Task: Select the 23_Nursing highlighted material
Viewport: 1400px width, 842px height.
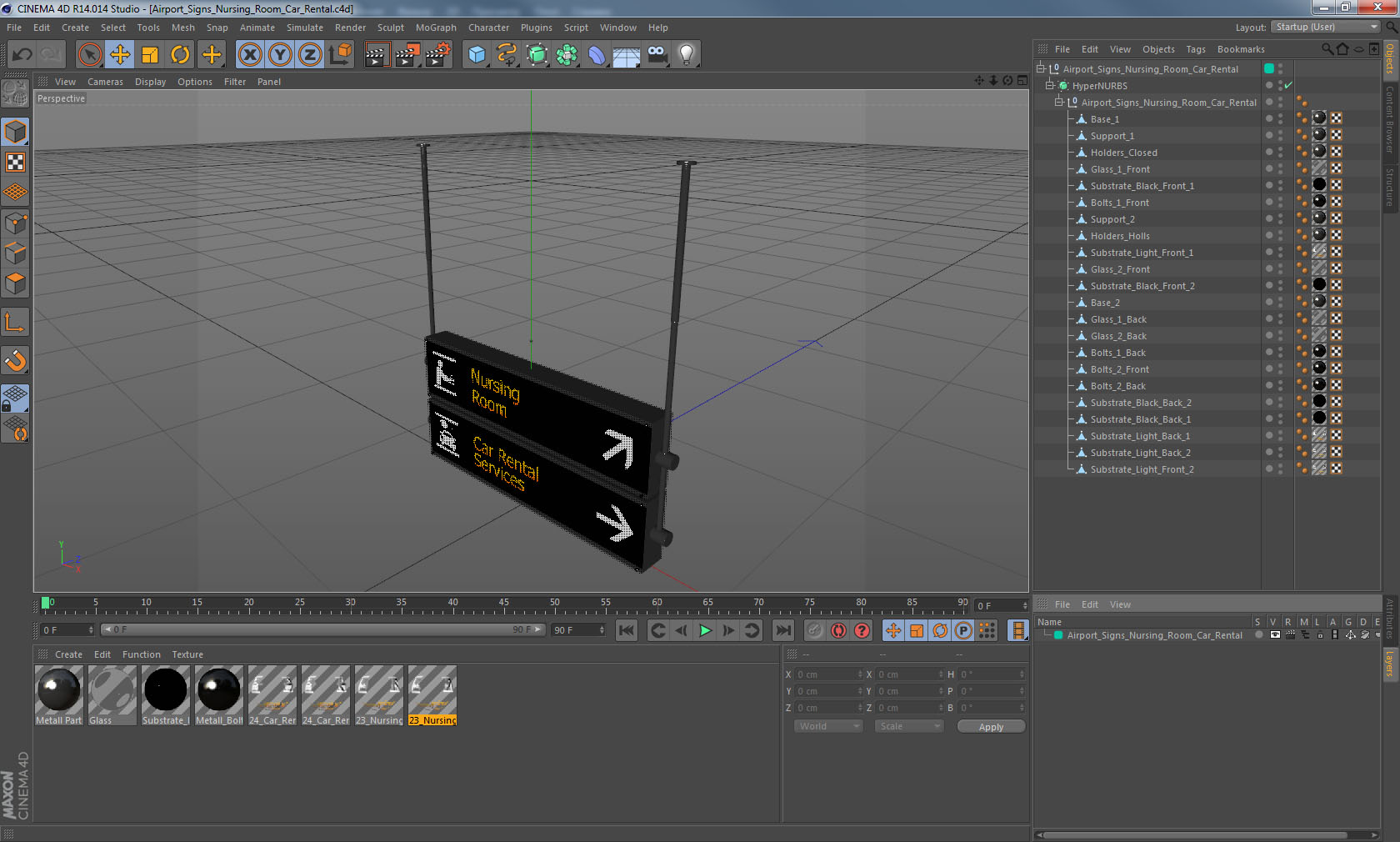Action: 432,695
